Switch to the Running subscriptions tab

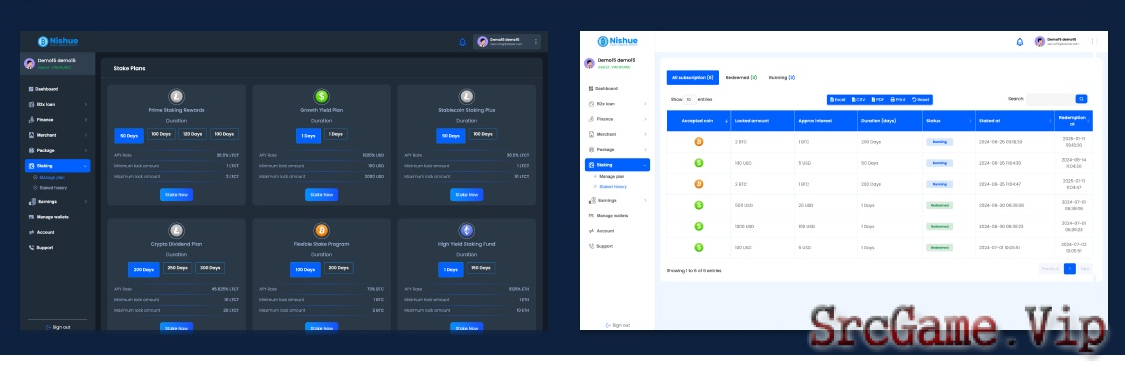click(782, 77)
